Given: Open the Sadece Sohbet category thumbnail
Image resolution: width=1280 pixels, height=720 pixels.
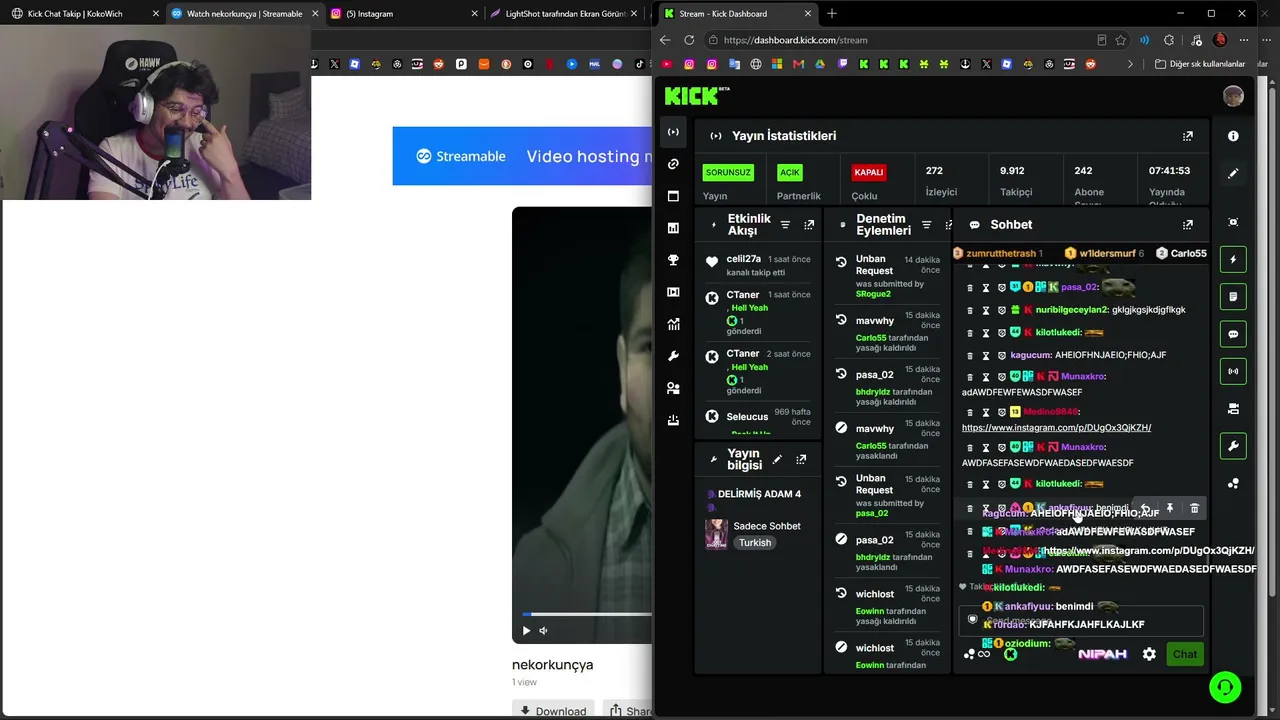Looking at the screenshot, I should coord(716,535).
